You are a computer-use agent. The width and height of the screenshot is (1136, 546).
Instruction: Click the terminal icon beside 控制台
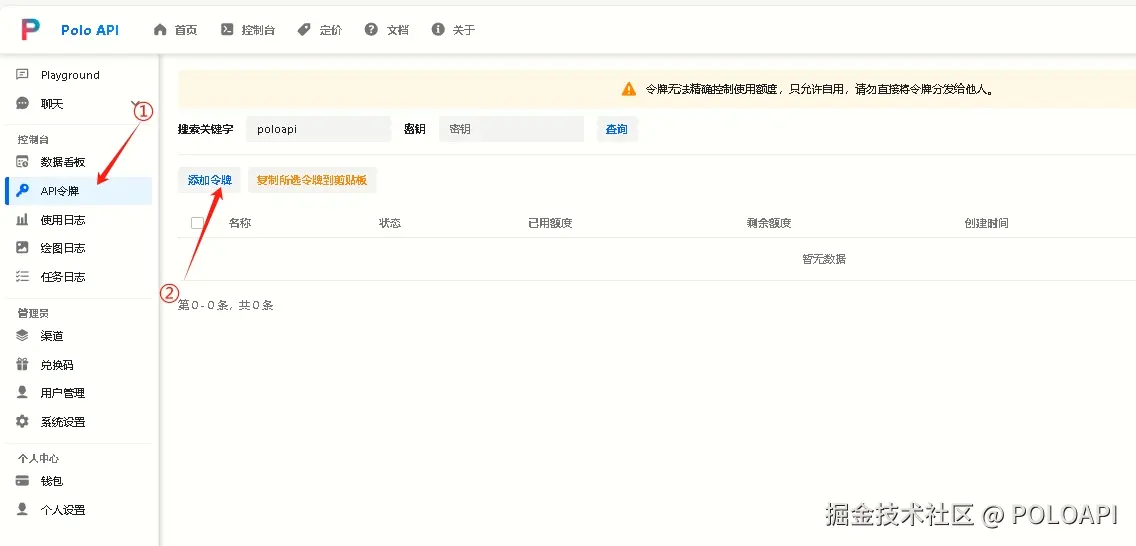[x=227, y=30]
